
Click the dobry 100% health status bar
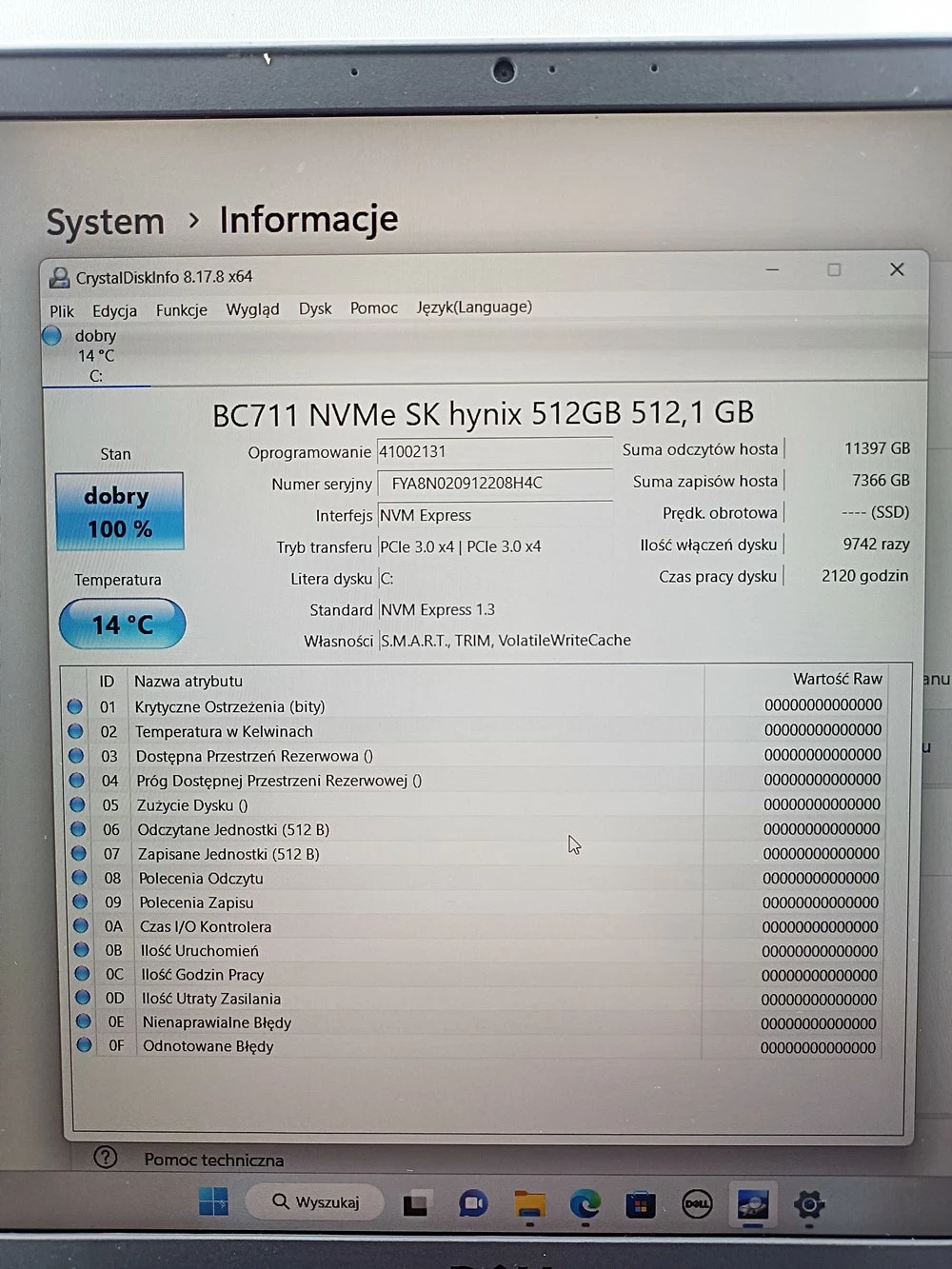[x=118, y=511]
